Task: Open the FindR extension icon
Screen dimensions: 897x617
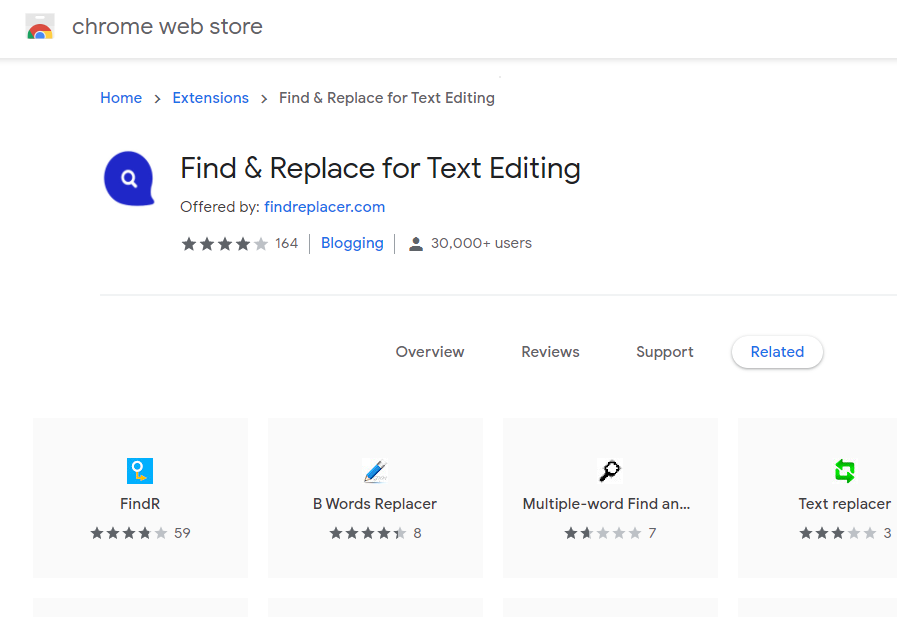Action: pos(140,471)
